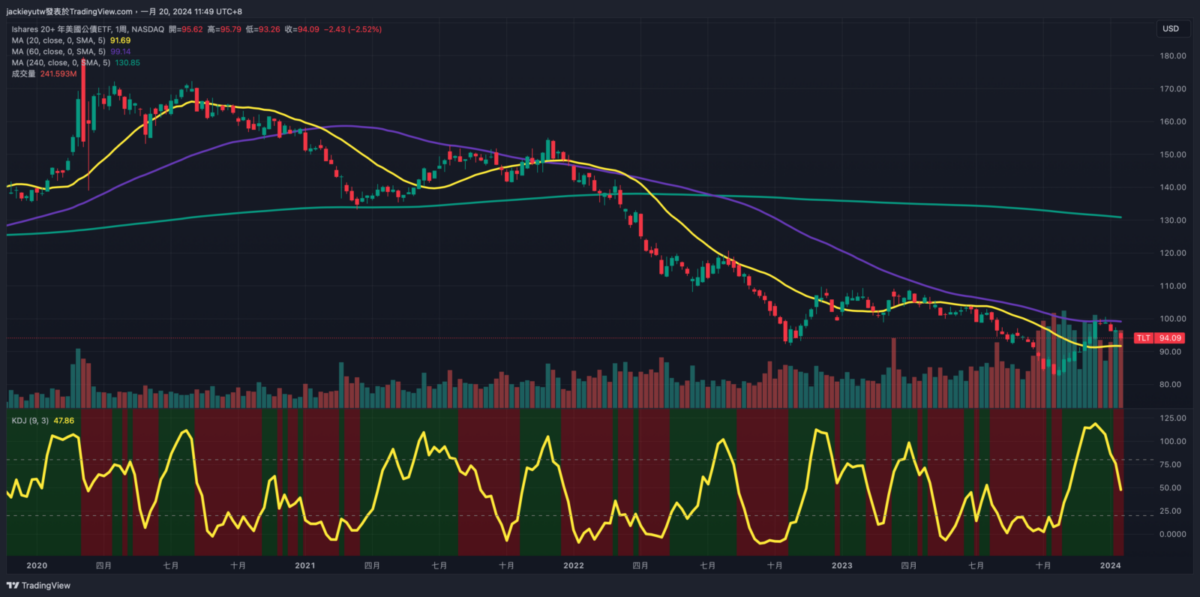Click the 2021 label on time axis
The height and width of the screenshot is (597, 1200).
pos(305,565)
